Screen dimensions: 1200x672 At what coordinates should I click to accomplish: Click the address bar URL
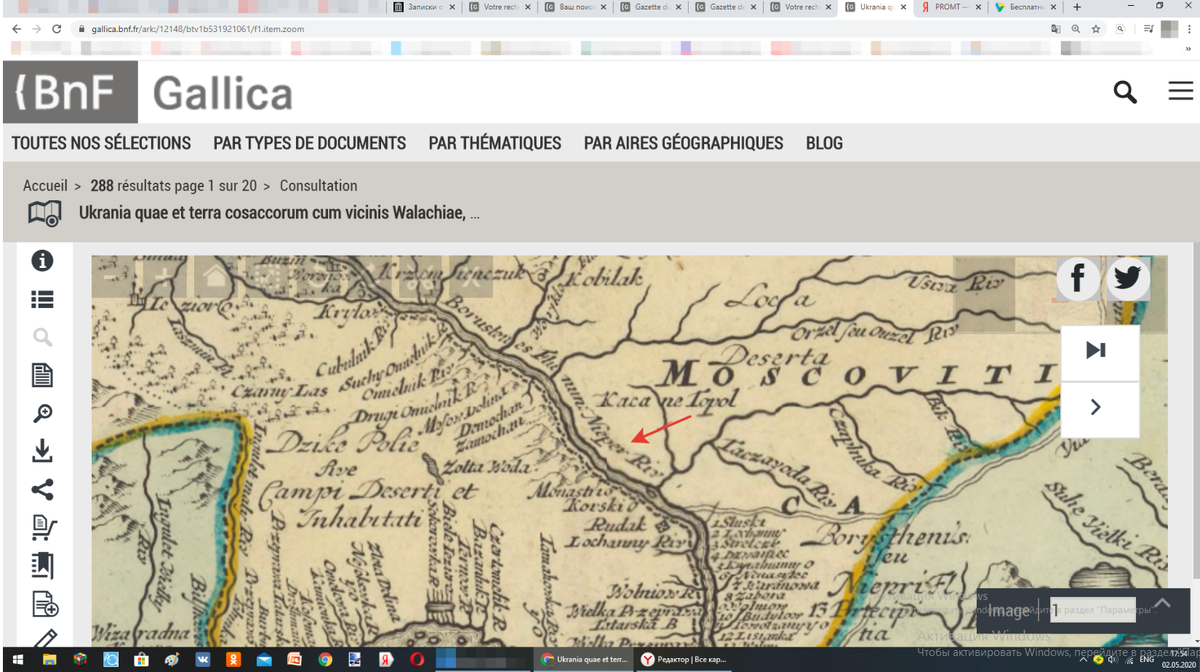click(x=199, y=29)
